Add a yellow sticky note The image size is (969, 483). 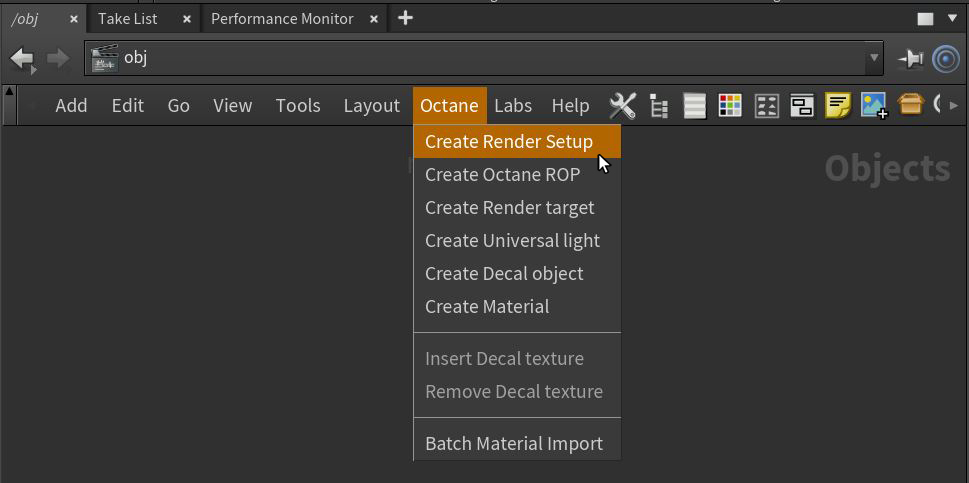(x=838, y=105)
